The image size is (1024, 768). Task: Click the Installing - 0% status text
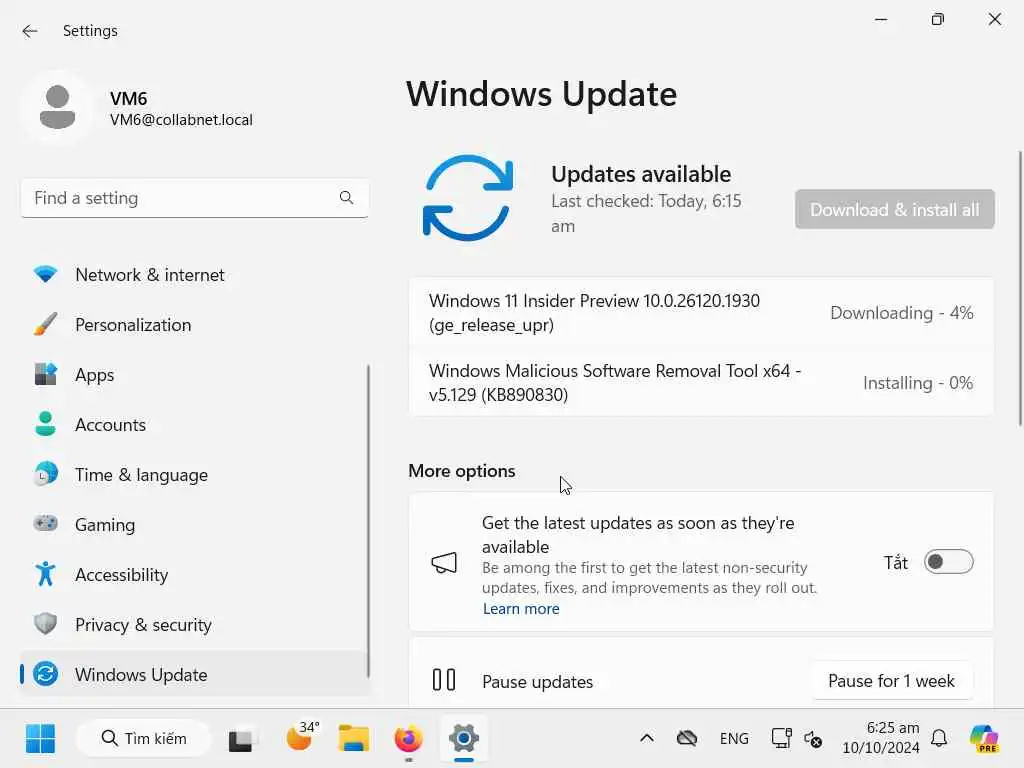[x=918, y=383]
